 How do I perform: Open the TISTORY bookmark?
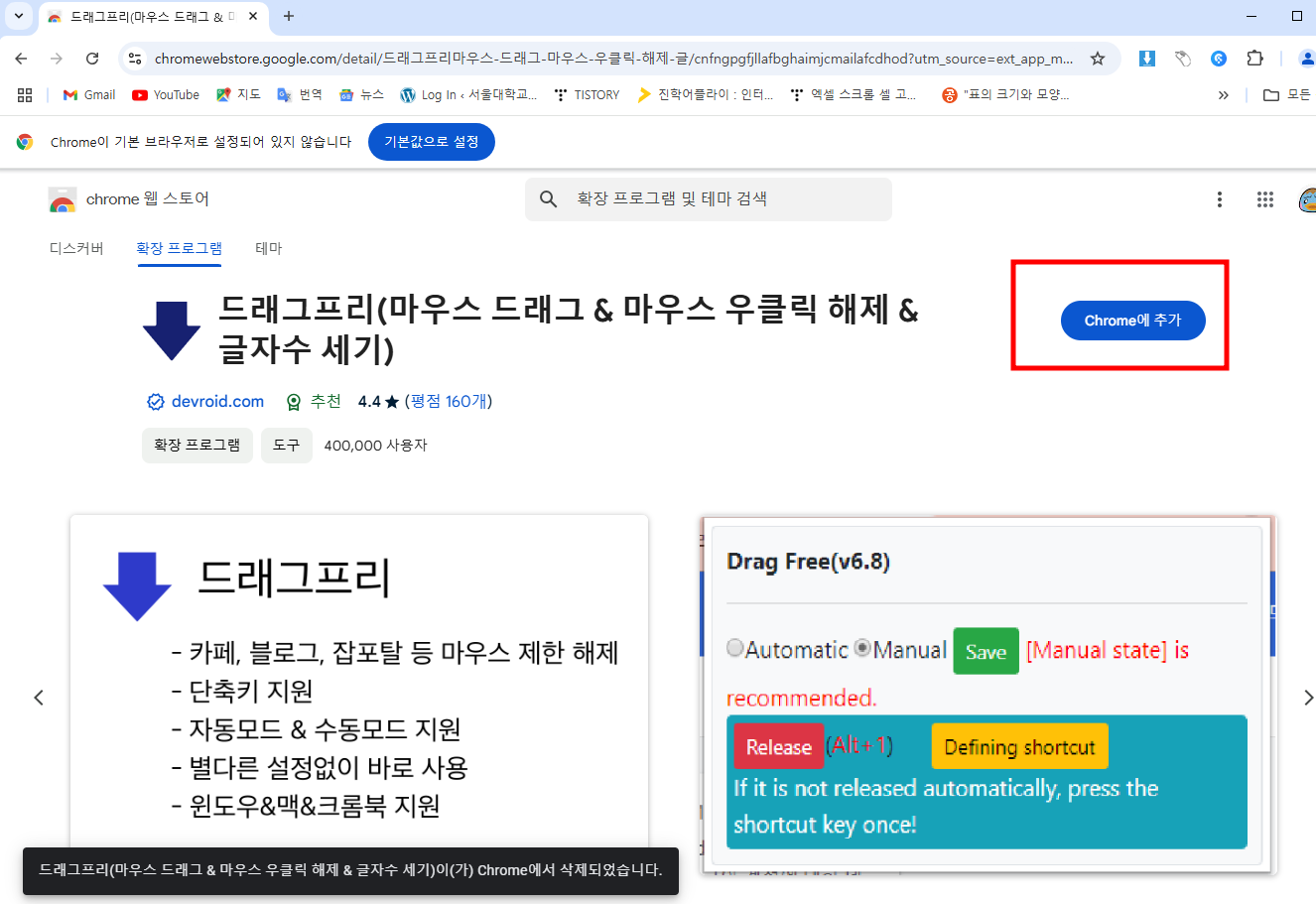click(587, 95)
